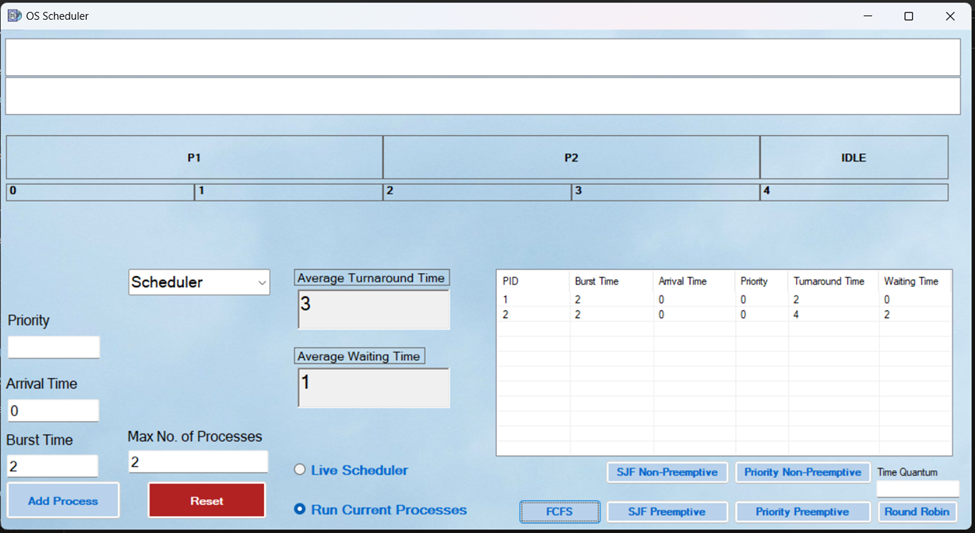Run the Round Robin algorithm

pos(917,512)
